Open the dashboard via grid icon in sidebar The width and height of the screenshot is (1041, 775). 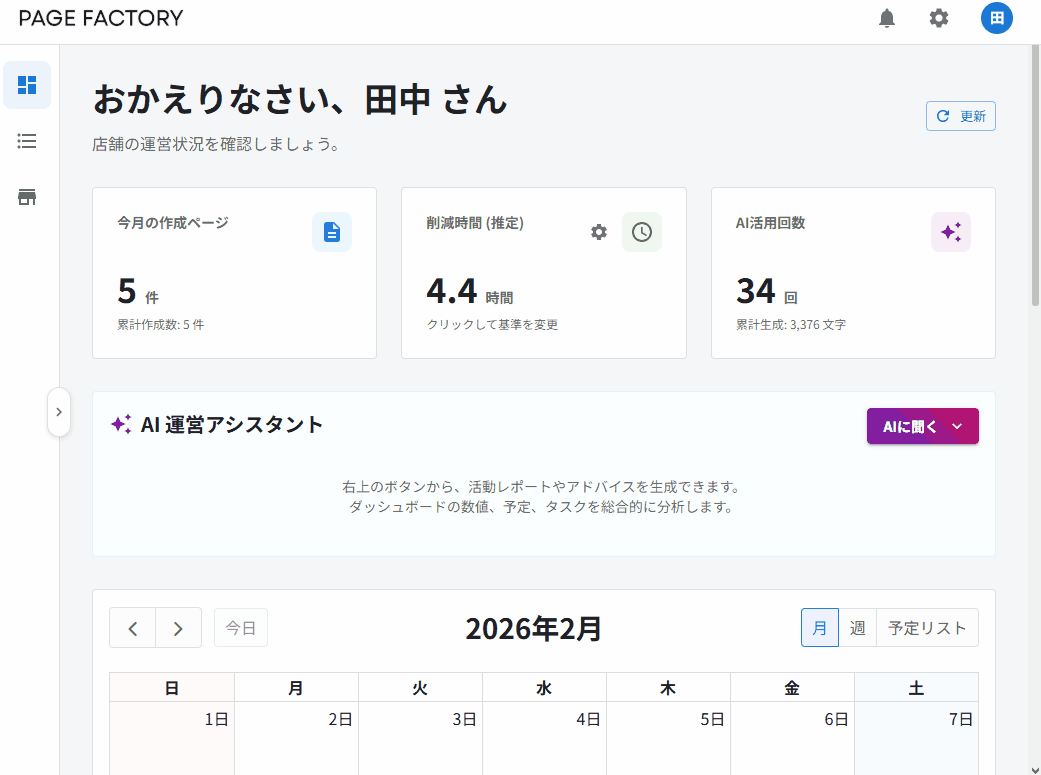coord(27,85)
